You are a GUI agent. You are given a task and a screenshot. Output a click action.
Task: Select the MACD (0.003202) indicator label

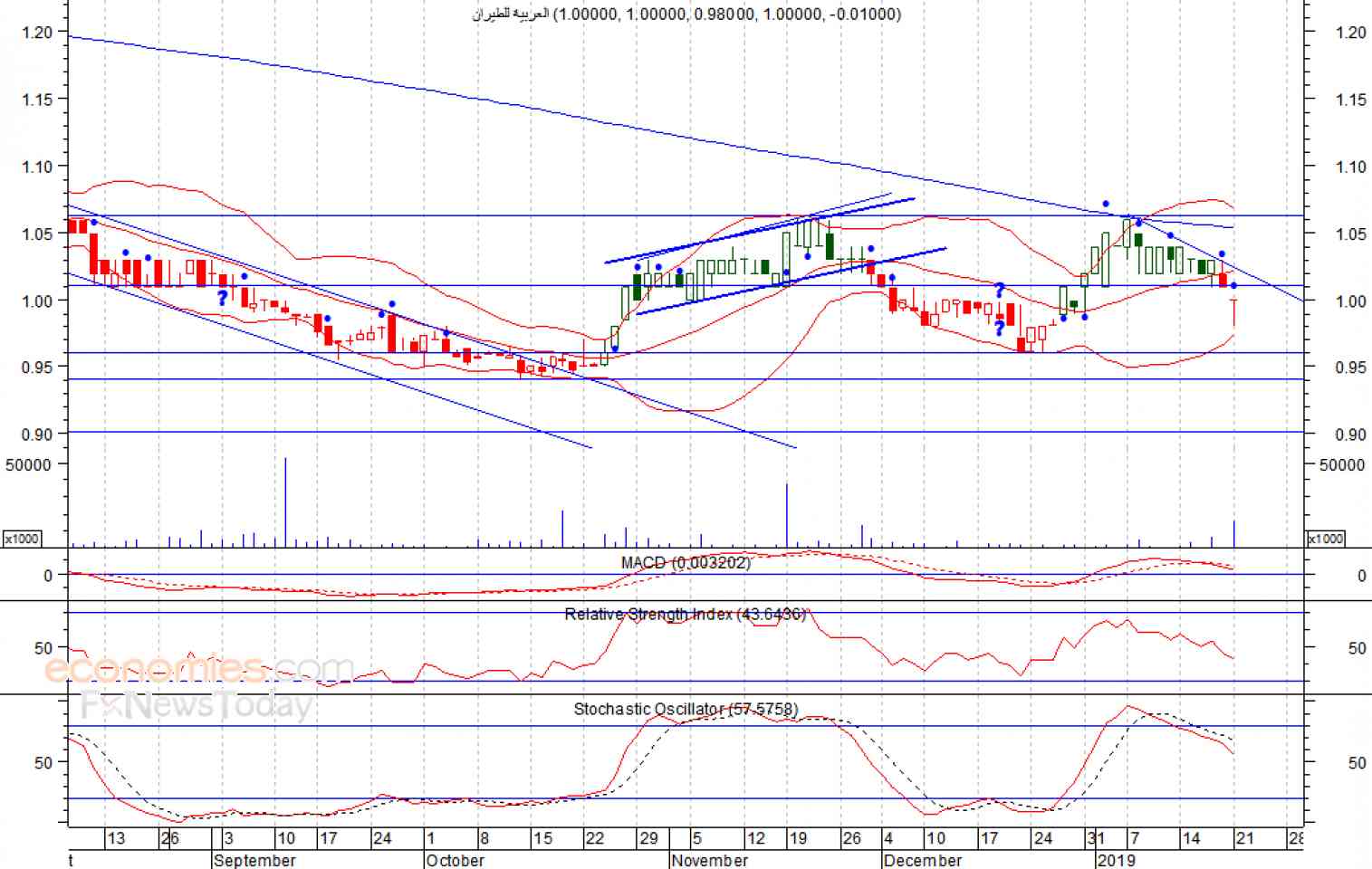point(686,563)
